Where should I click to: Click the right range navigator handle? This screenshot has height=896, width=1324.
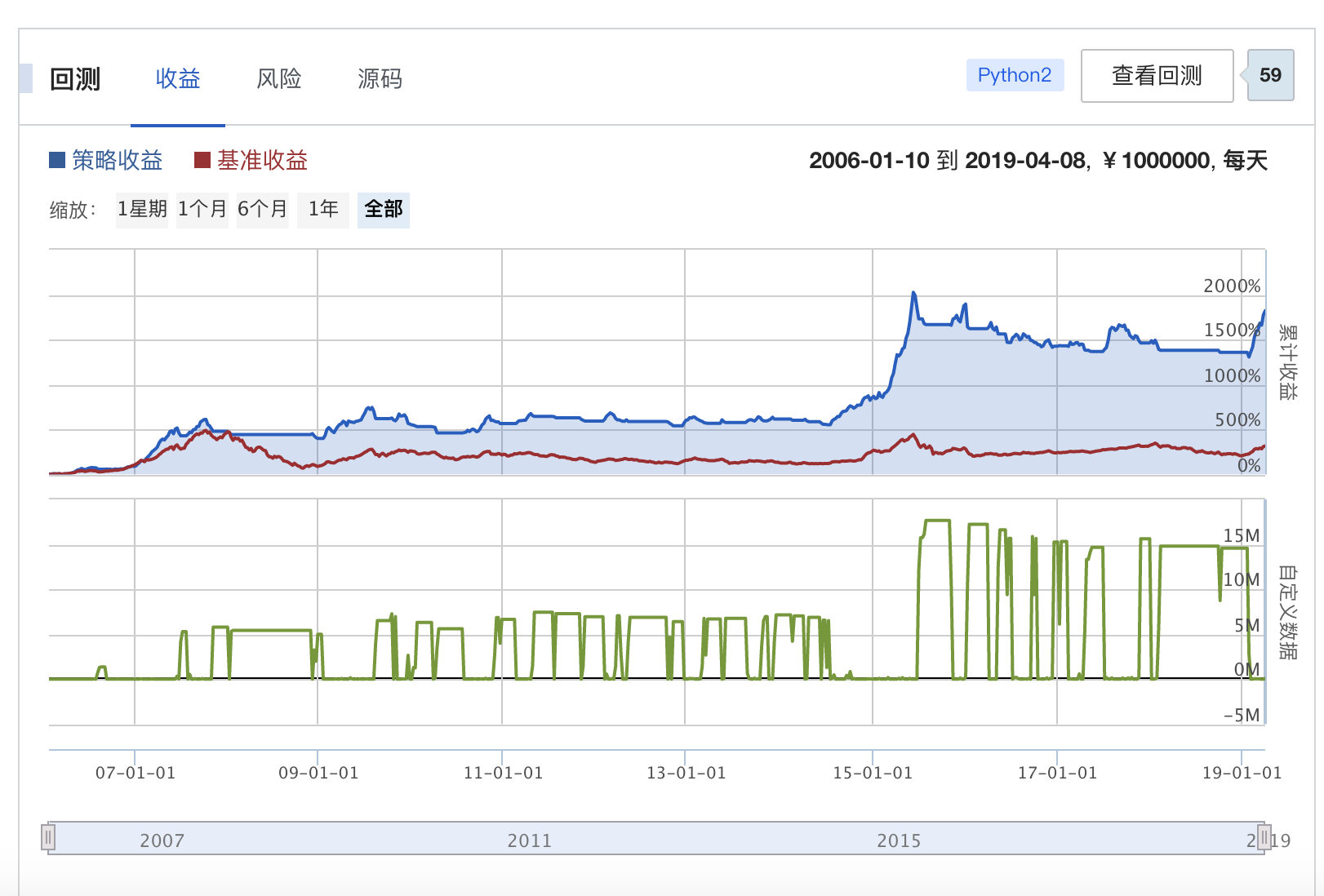1264,837
